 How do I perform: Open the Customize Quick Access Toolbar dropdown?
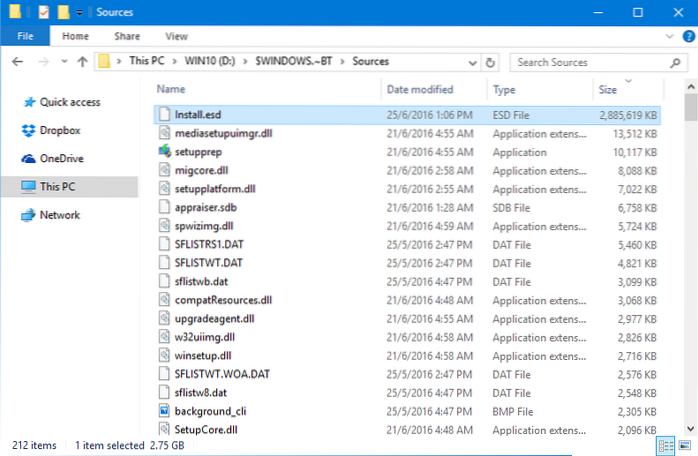(x=79, y=12)
